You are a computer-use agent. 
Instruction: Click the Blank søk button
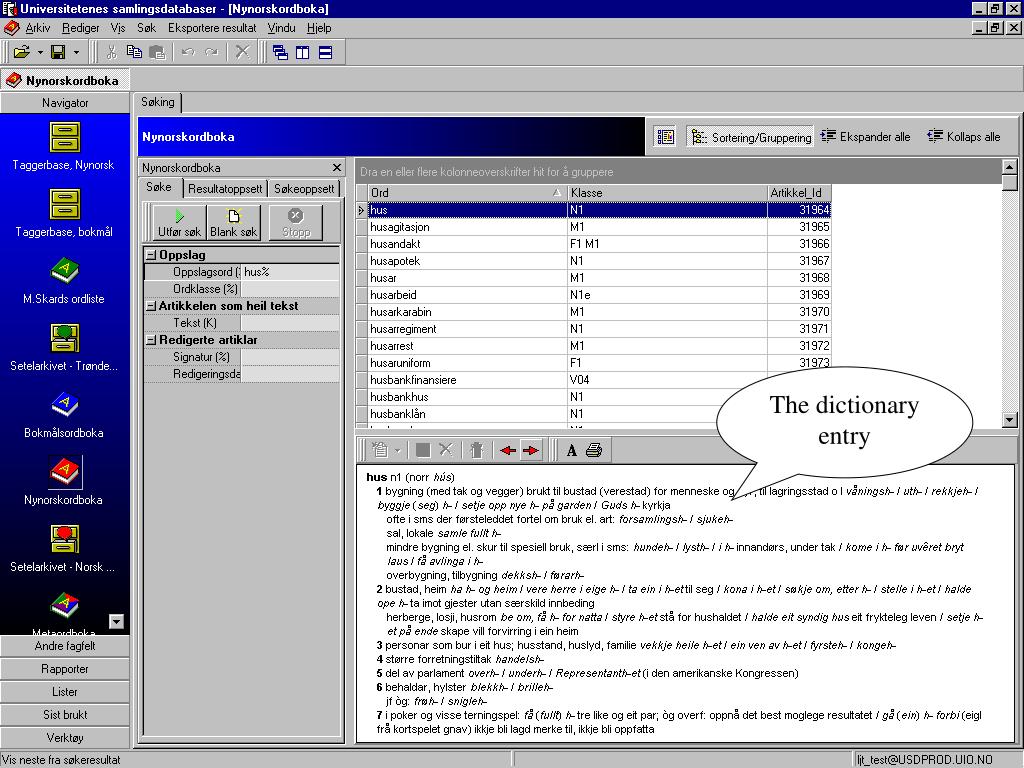pos(234,223)
